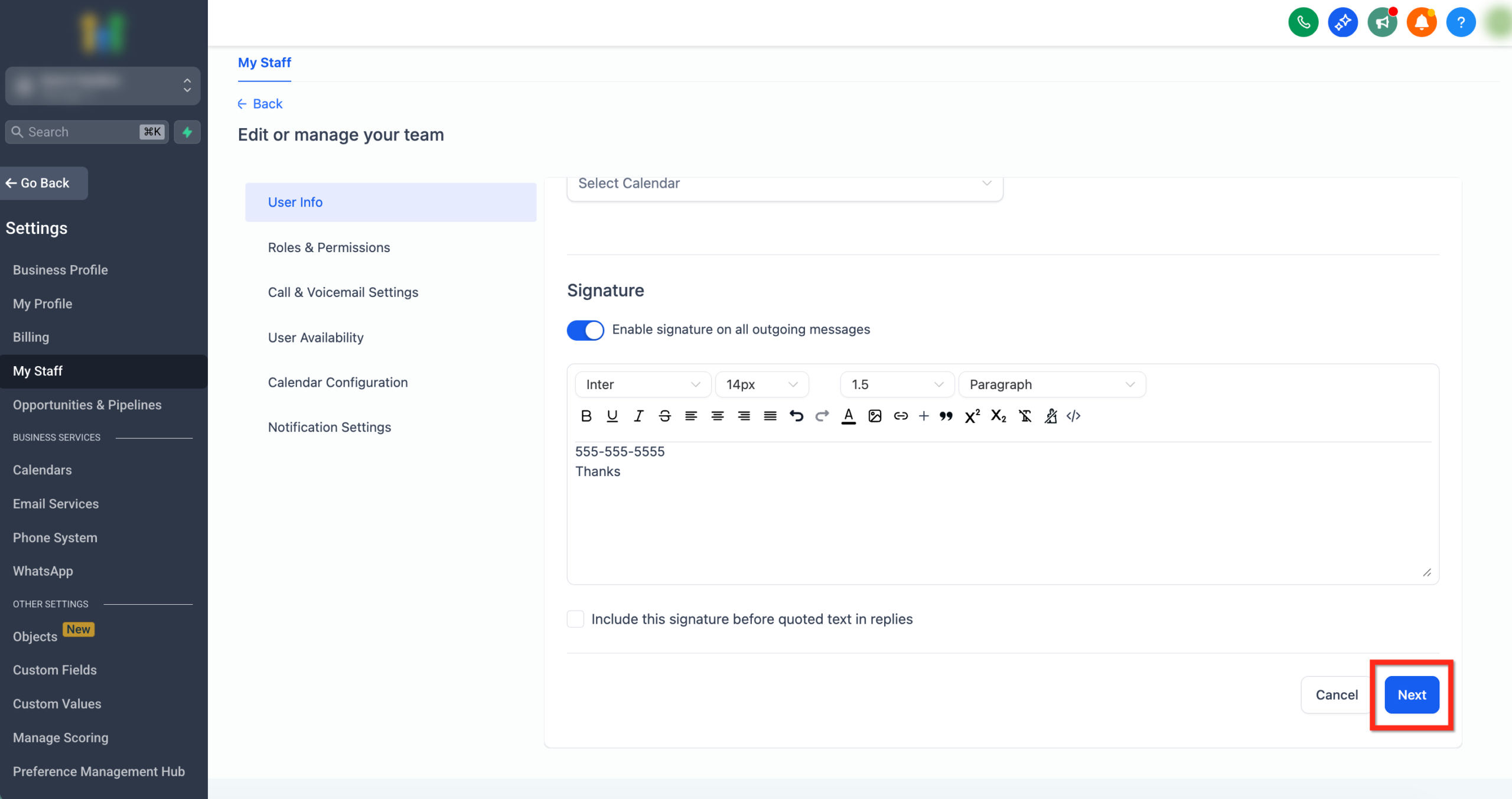Disable signature on all outgoing messages

(x=585, y=330)
